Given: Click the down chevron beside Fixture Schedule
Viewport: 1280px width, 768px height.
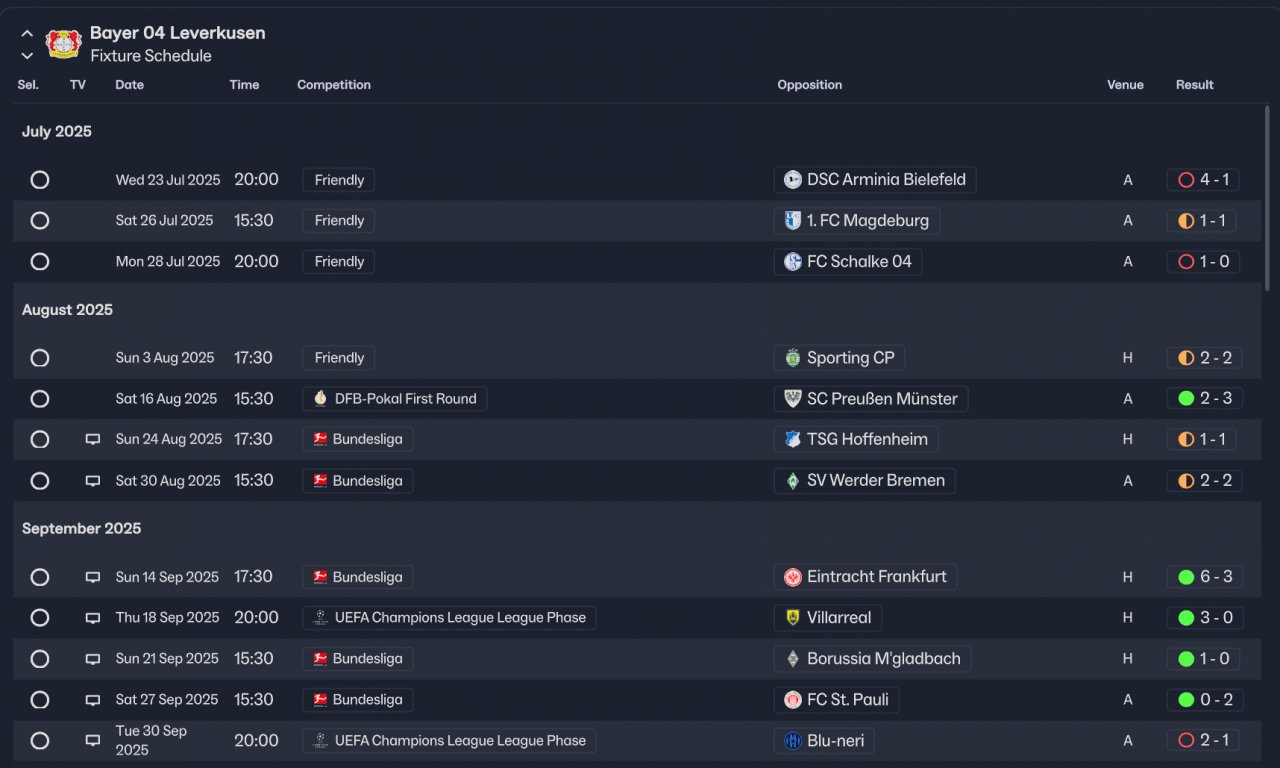Looking at the screenshot, I should (27, 56).
